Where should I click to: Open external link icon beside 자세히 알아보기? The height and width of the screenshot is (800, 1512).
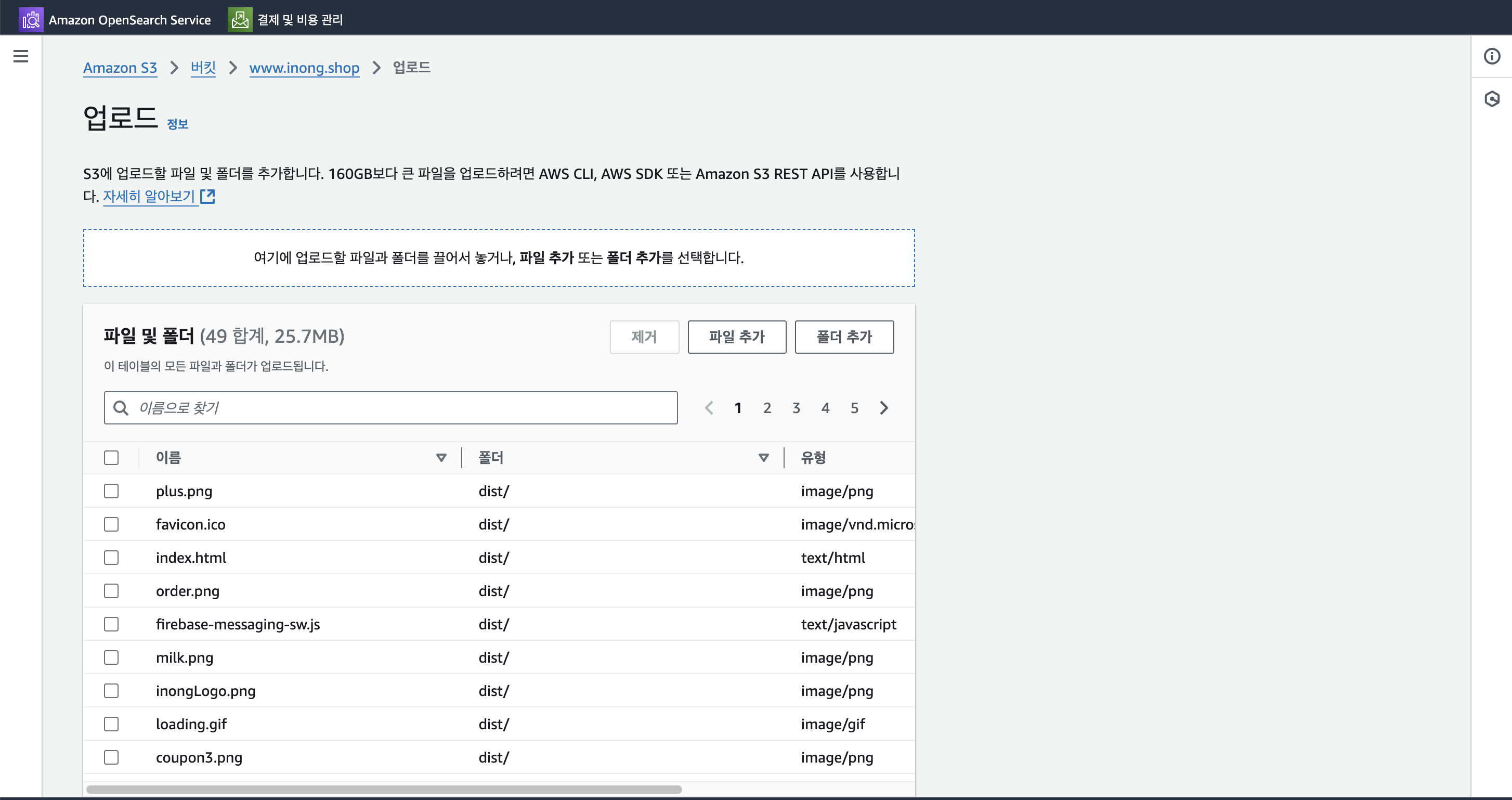click(208, 196)
